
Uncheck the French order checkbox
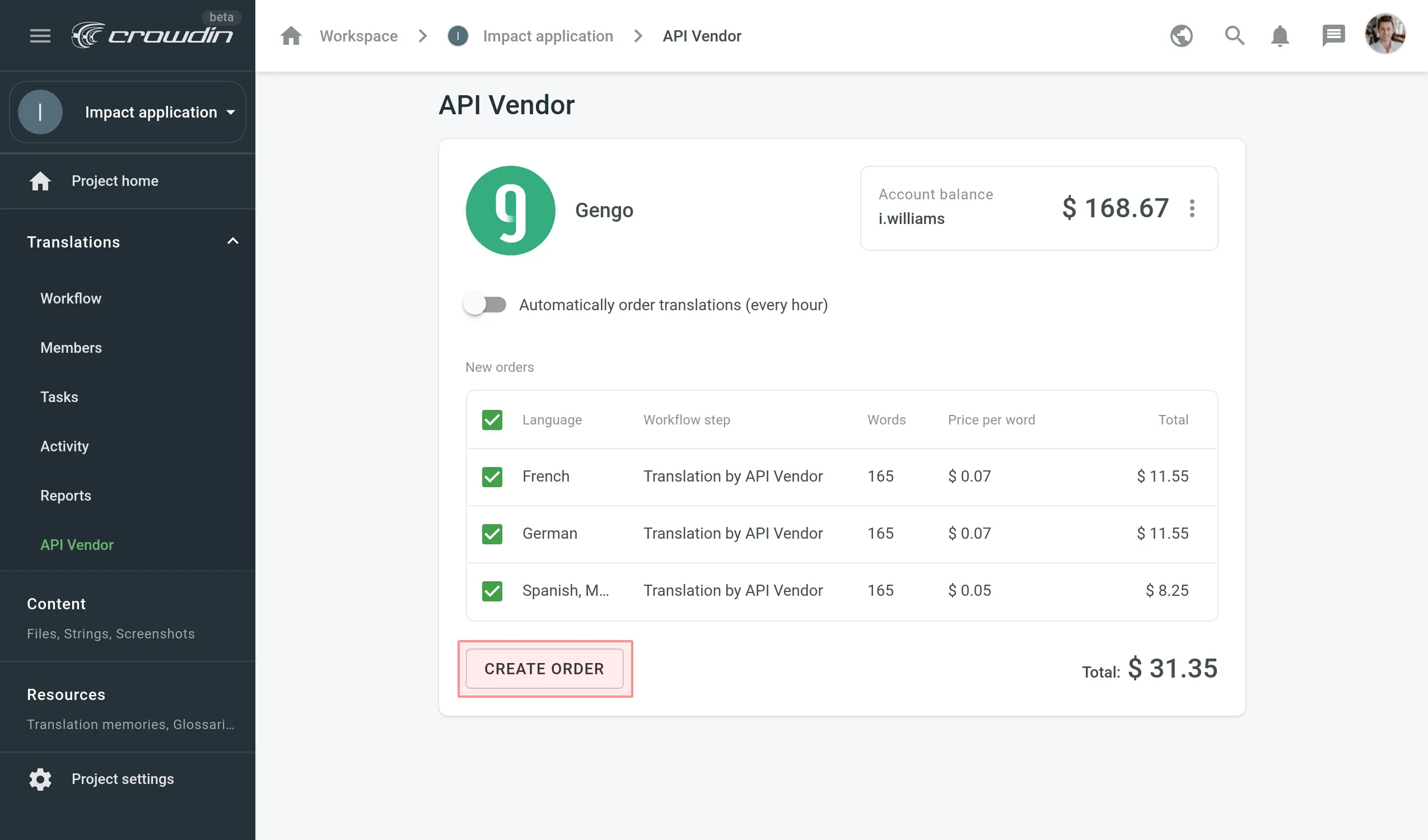[492, 477]
